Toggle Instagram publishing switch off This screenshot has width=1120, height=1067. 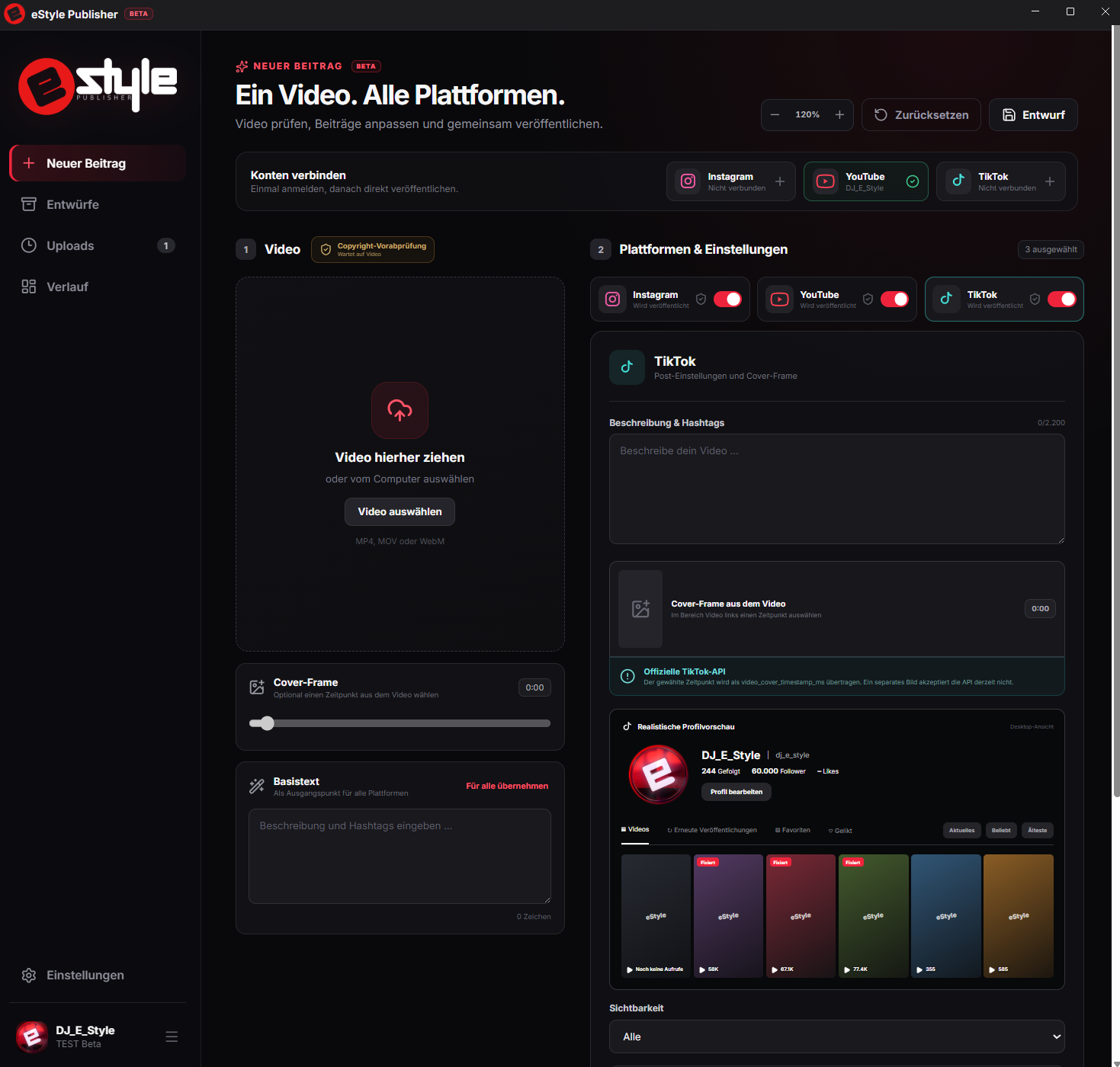click(727, 299)
